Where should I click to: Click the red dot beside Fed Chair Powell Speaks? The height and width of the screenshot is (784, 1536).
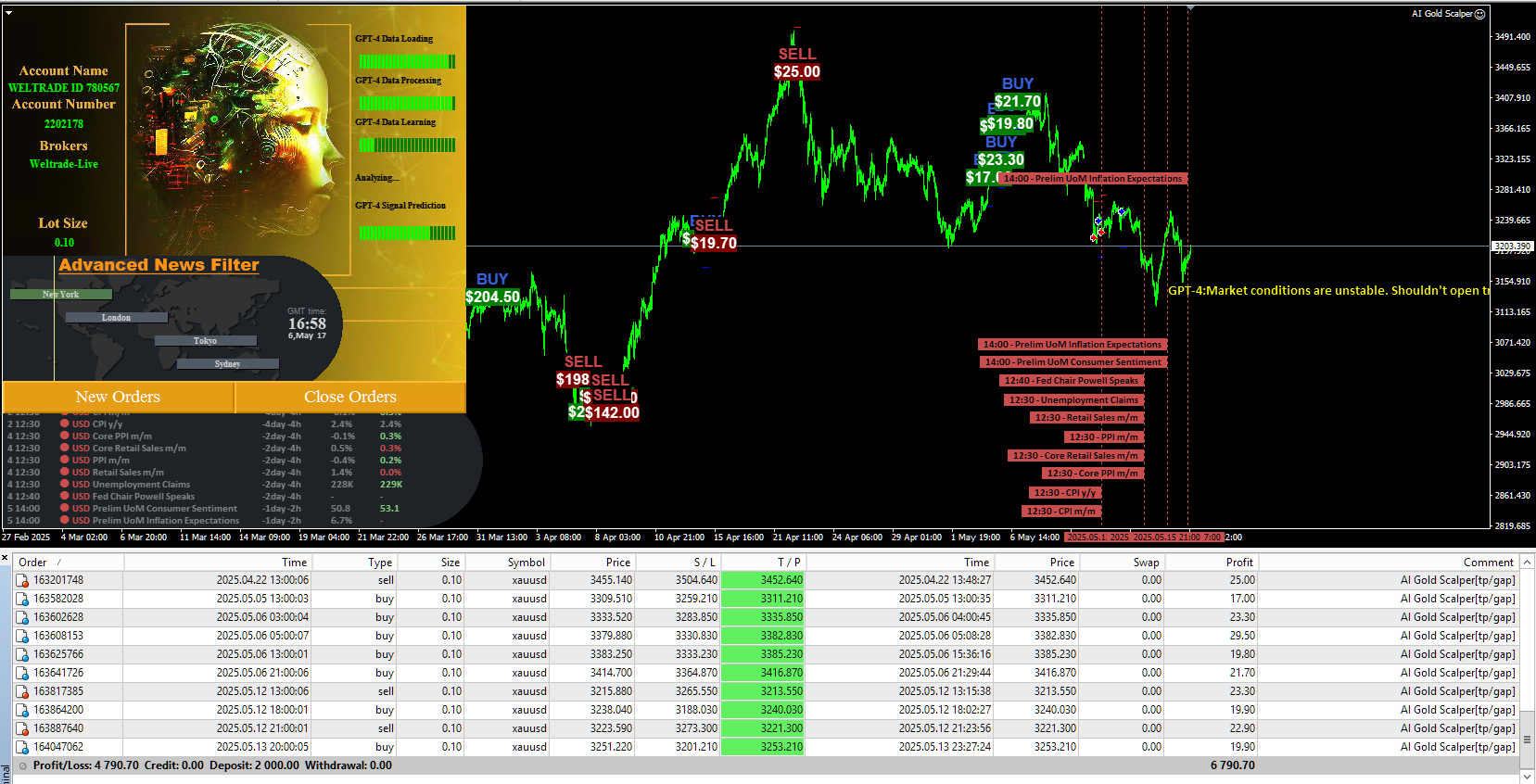tap(65, 496)
